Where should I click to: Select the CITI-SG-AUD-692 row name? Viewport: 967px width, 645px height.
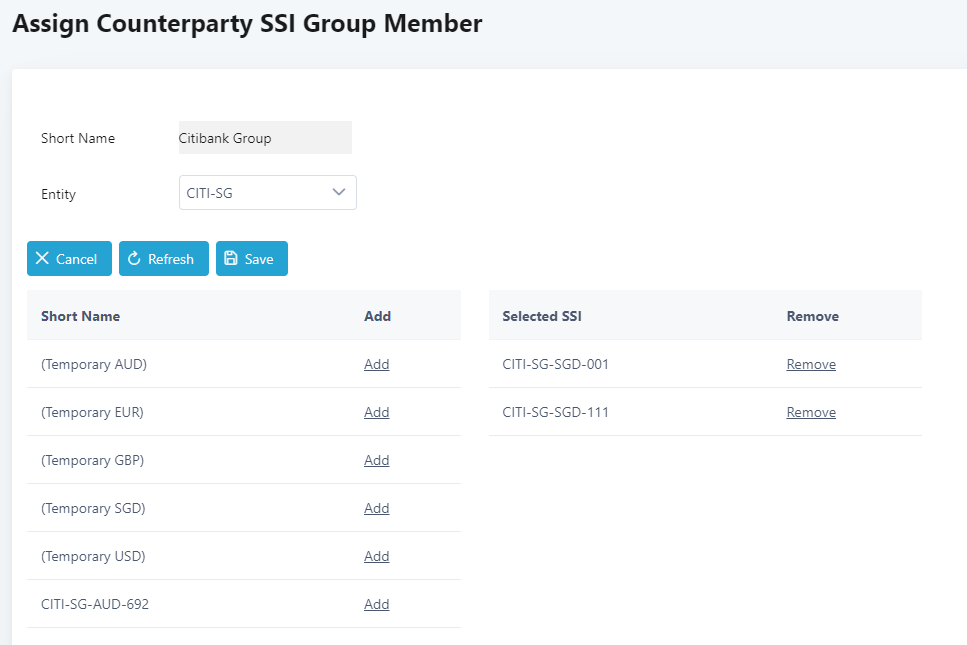click(95, 605)
